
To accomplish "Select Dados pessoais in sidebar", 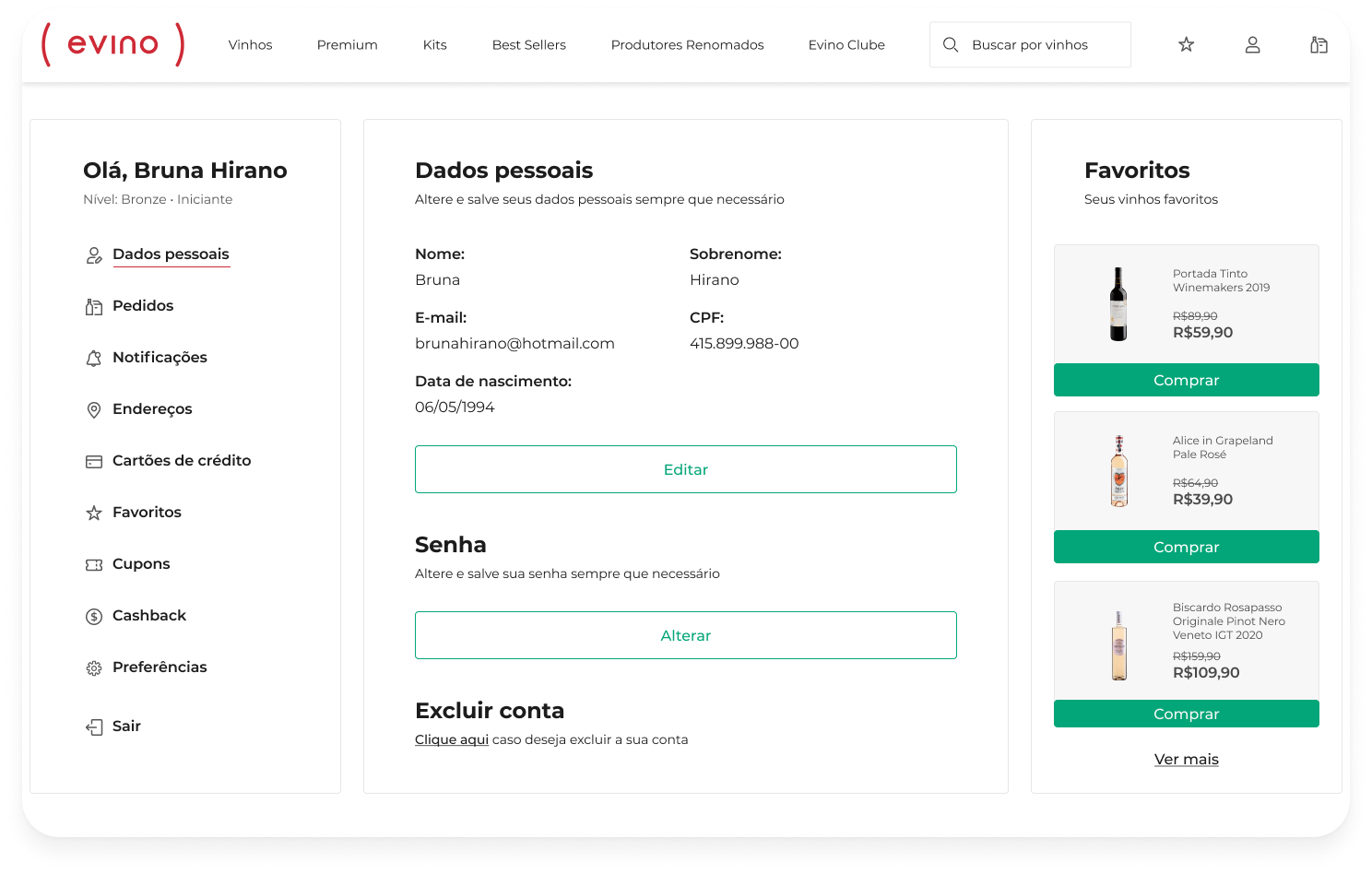I will (171, 254).
